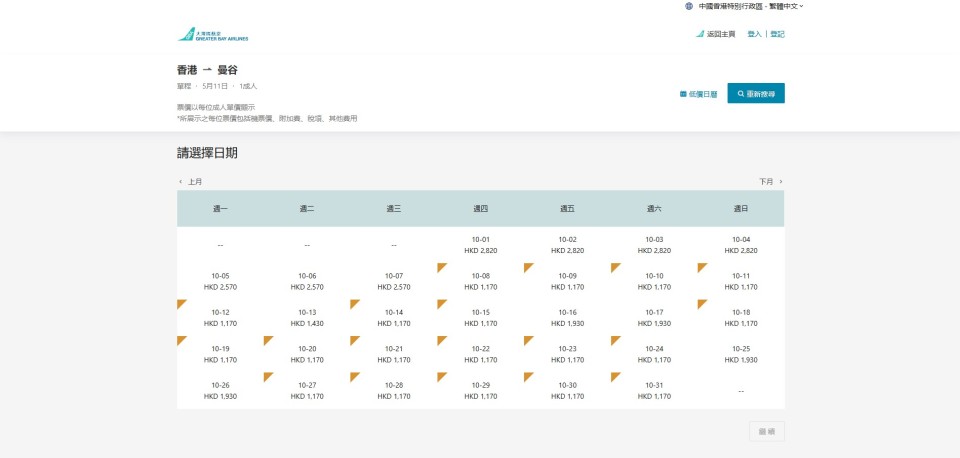This screenshot has width=960, height=458.
Task: Select date 10-01 priced HKD 2,820
Action: point(480,245)
